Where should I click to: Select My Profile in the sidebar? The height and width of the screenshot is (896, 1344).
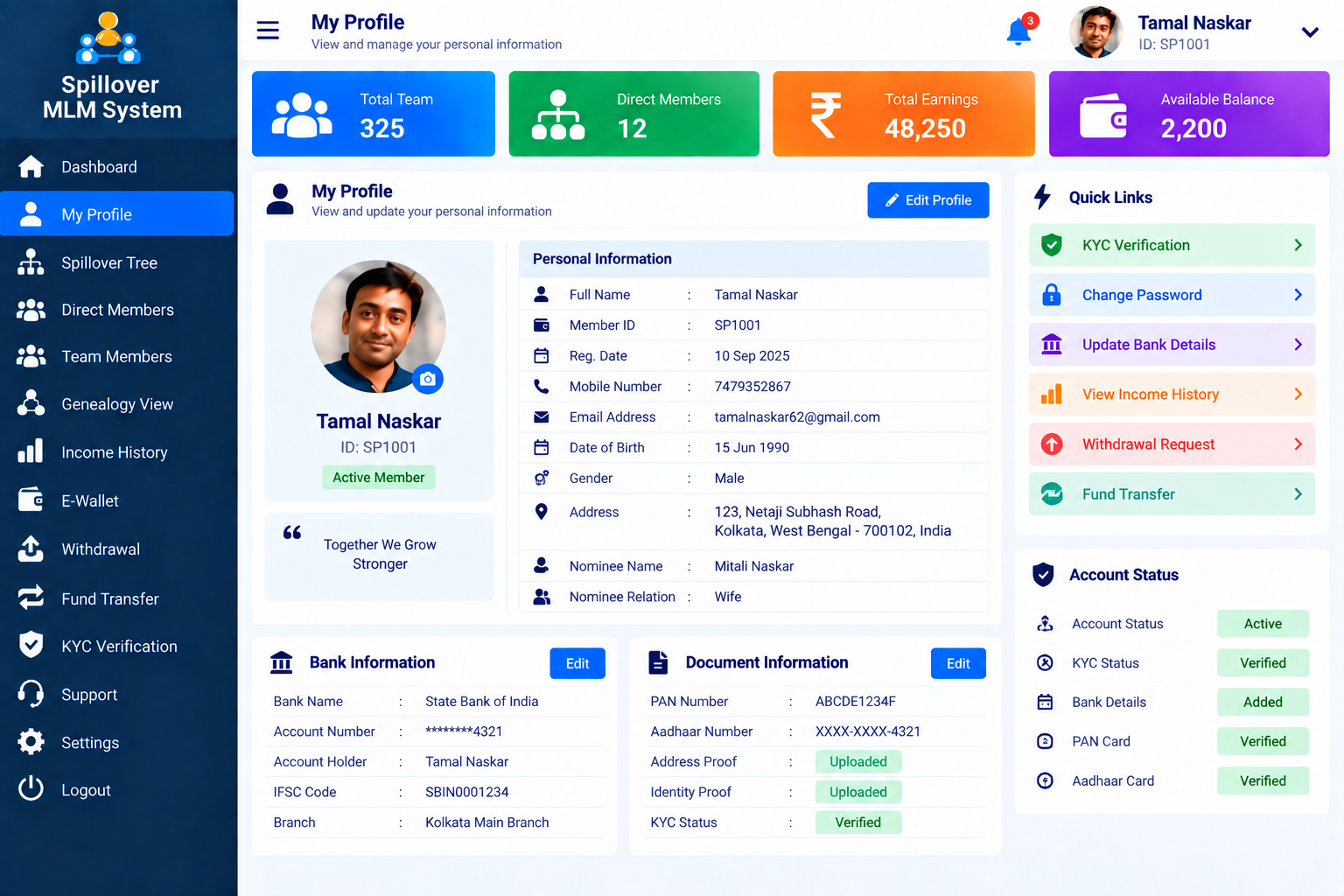point(117,213)
